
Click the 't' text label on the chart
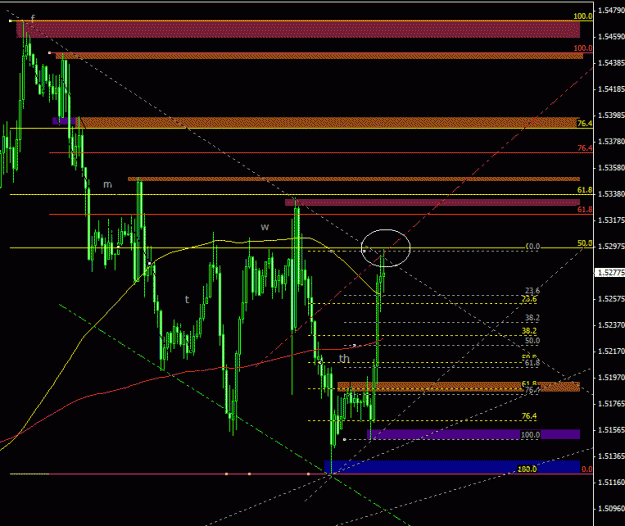pos(187,299)
